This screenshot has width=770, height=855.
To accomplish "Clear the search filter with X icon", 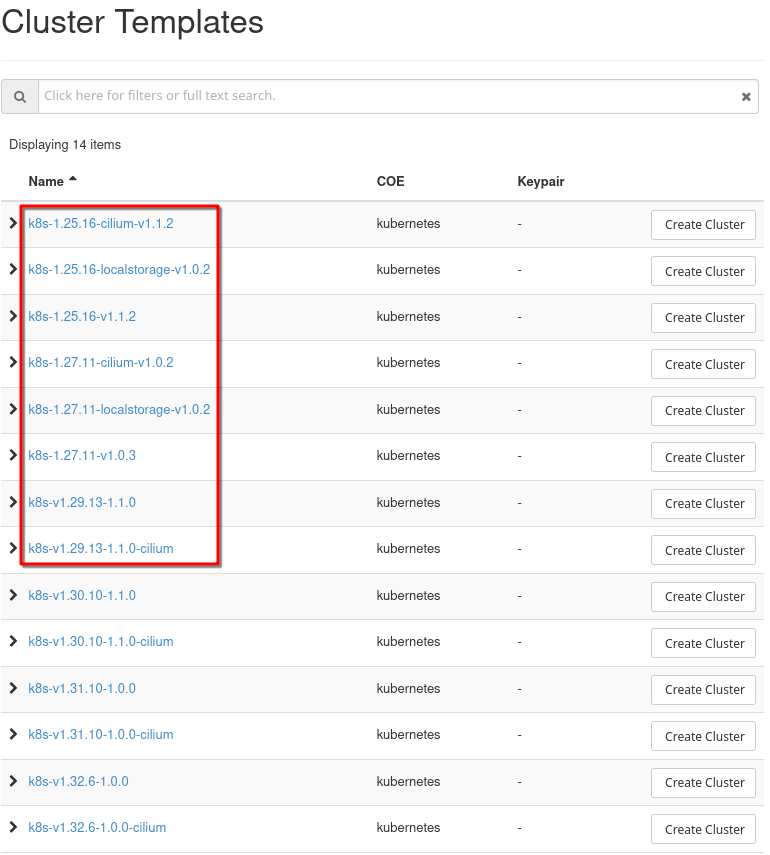I will [745, 97].
